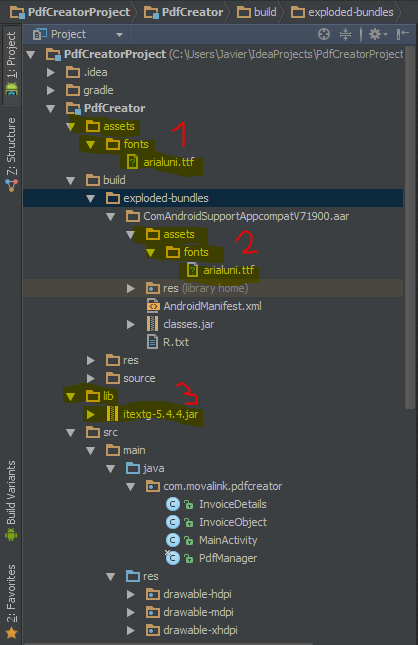Select the InvoiceObject class icon

tap(173, 522)
